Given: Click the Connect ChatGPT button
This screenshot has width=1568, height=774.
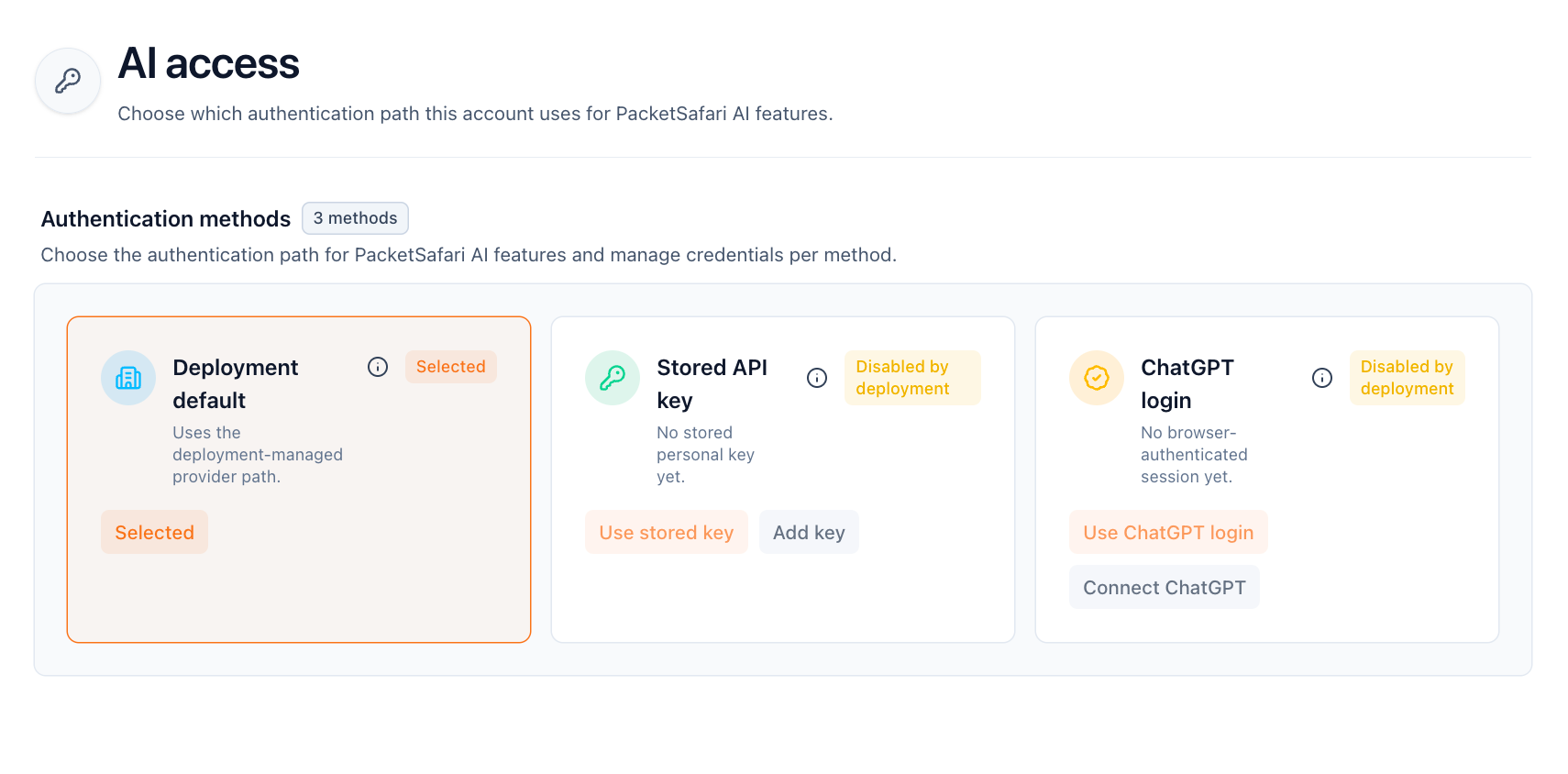Looking at the screenshot, I should tap(1165, 587).
